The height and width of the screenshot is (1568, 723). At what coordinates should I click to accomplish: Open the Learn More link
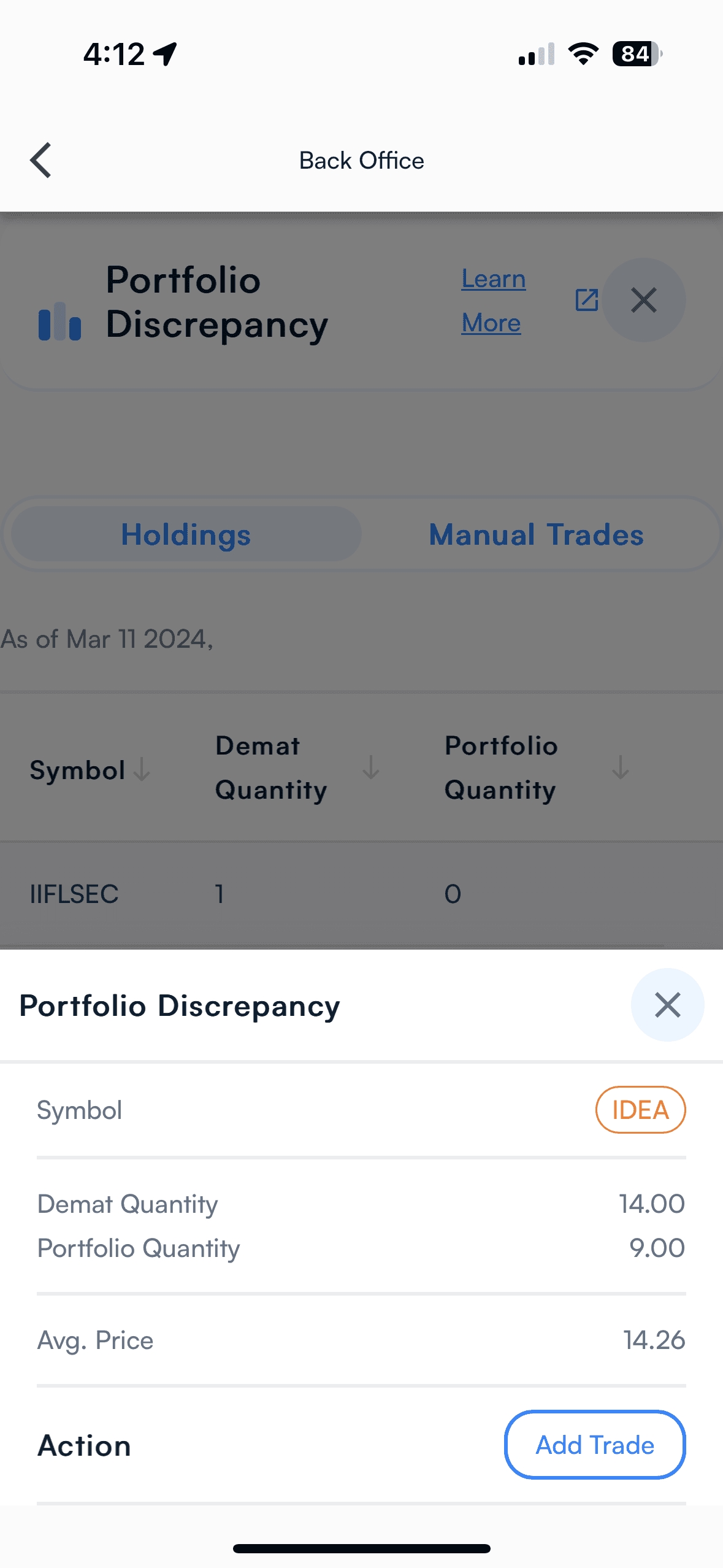click(x=492, y=301)
